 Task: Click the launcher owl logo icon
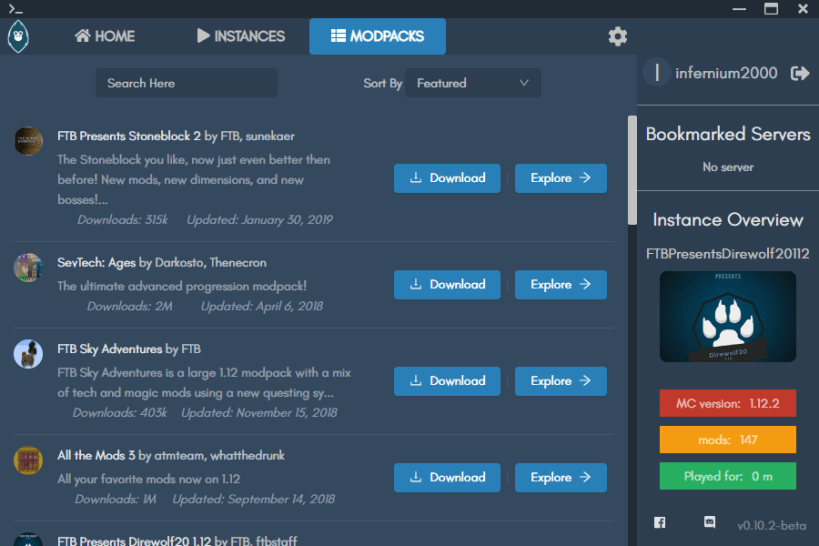[18, 37]
